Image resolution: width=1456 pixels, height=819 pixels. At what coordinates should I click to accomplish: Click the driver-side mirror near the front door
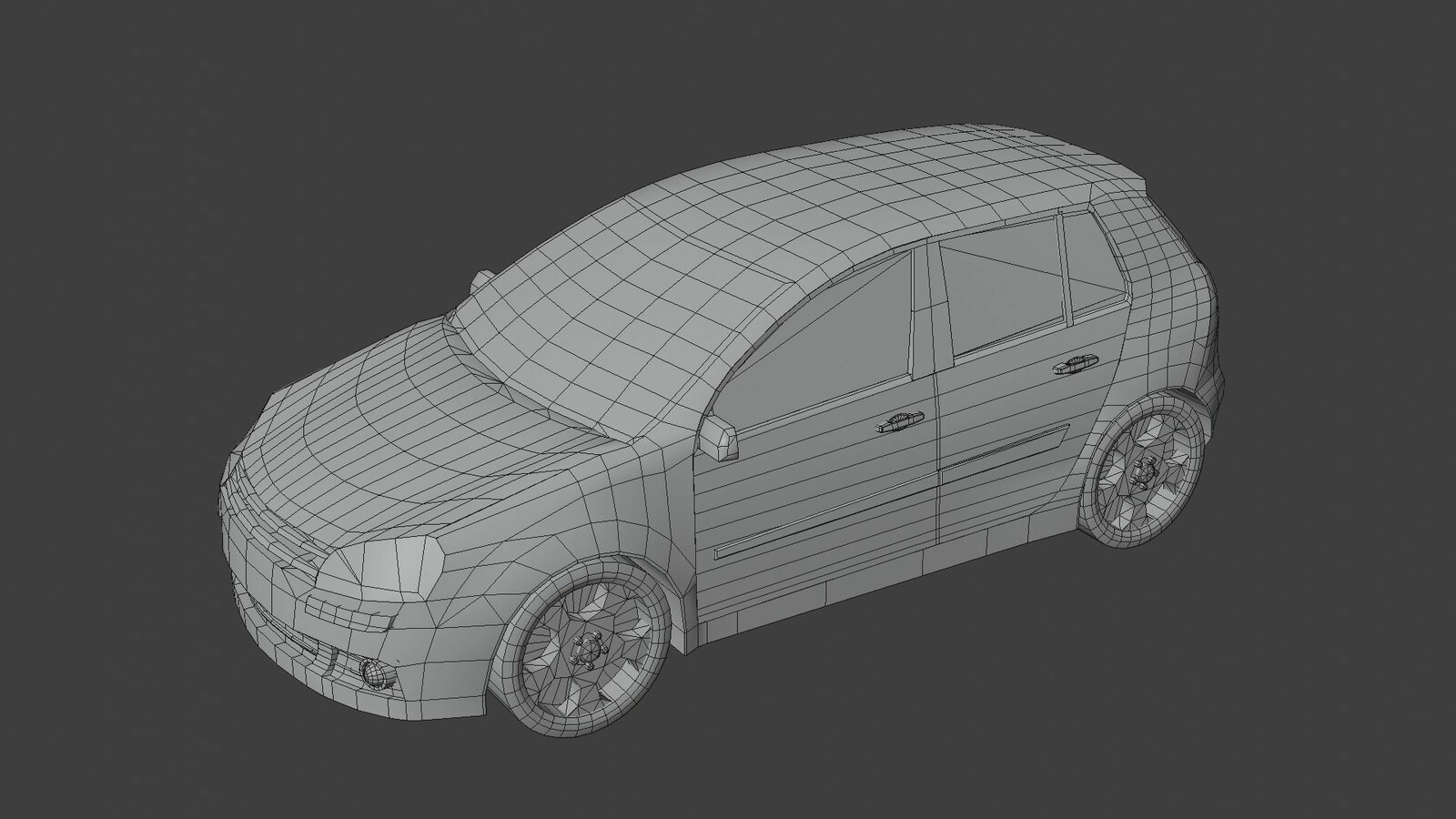coord(720,439)
